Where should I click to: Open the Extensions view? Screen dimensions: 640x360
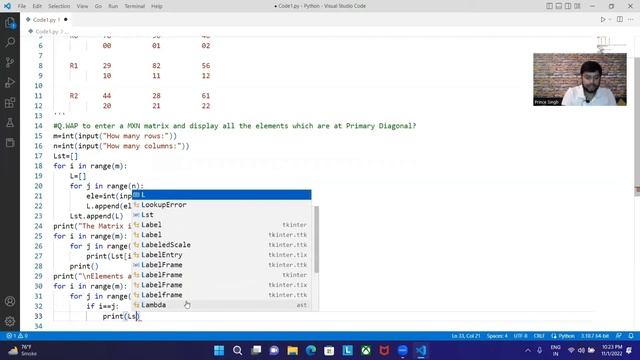coord(10,102)
